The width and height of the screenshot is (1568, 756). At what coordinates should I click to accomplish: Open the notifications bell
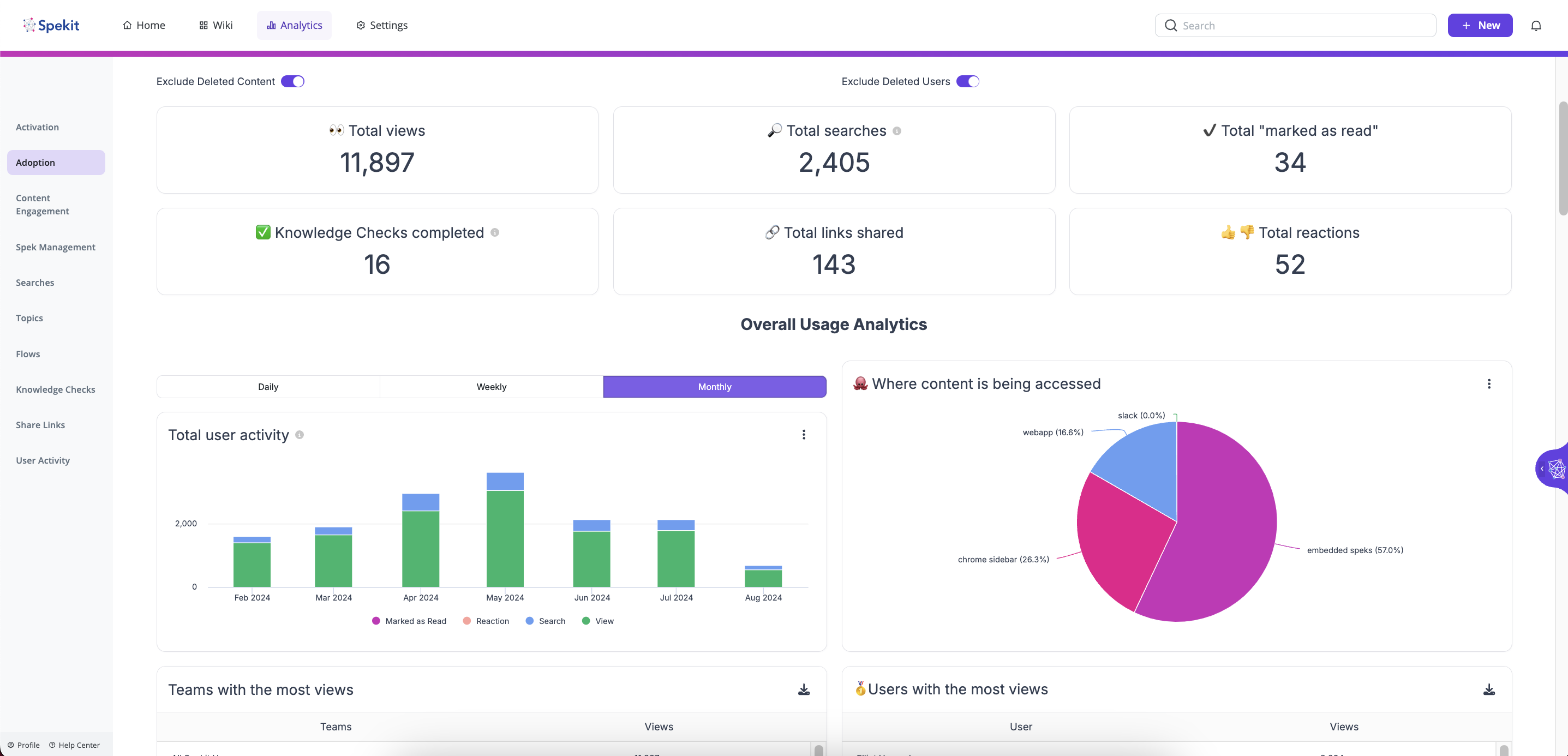[1536, 26]
